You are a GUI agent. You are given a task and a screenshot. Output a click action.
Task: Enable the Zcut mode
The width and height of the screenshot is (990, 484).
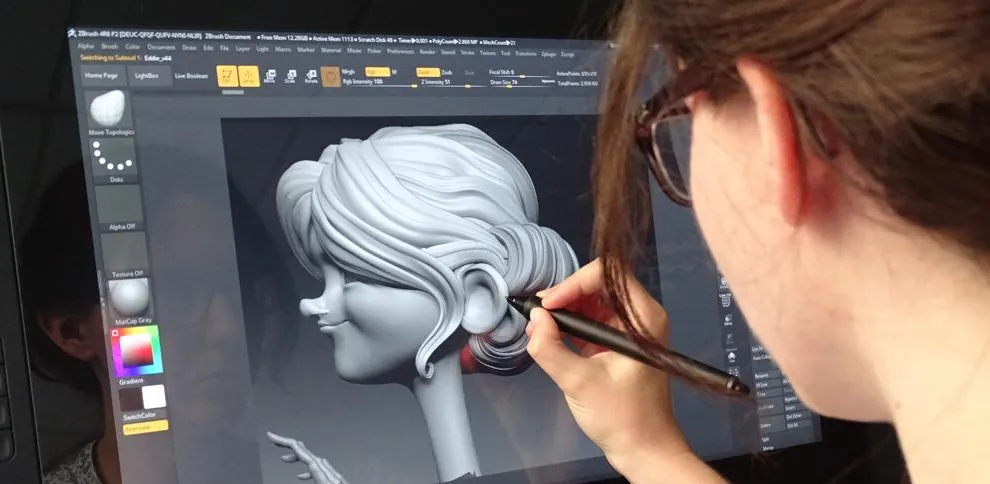(468, 72)
